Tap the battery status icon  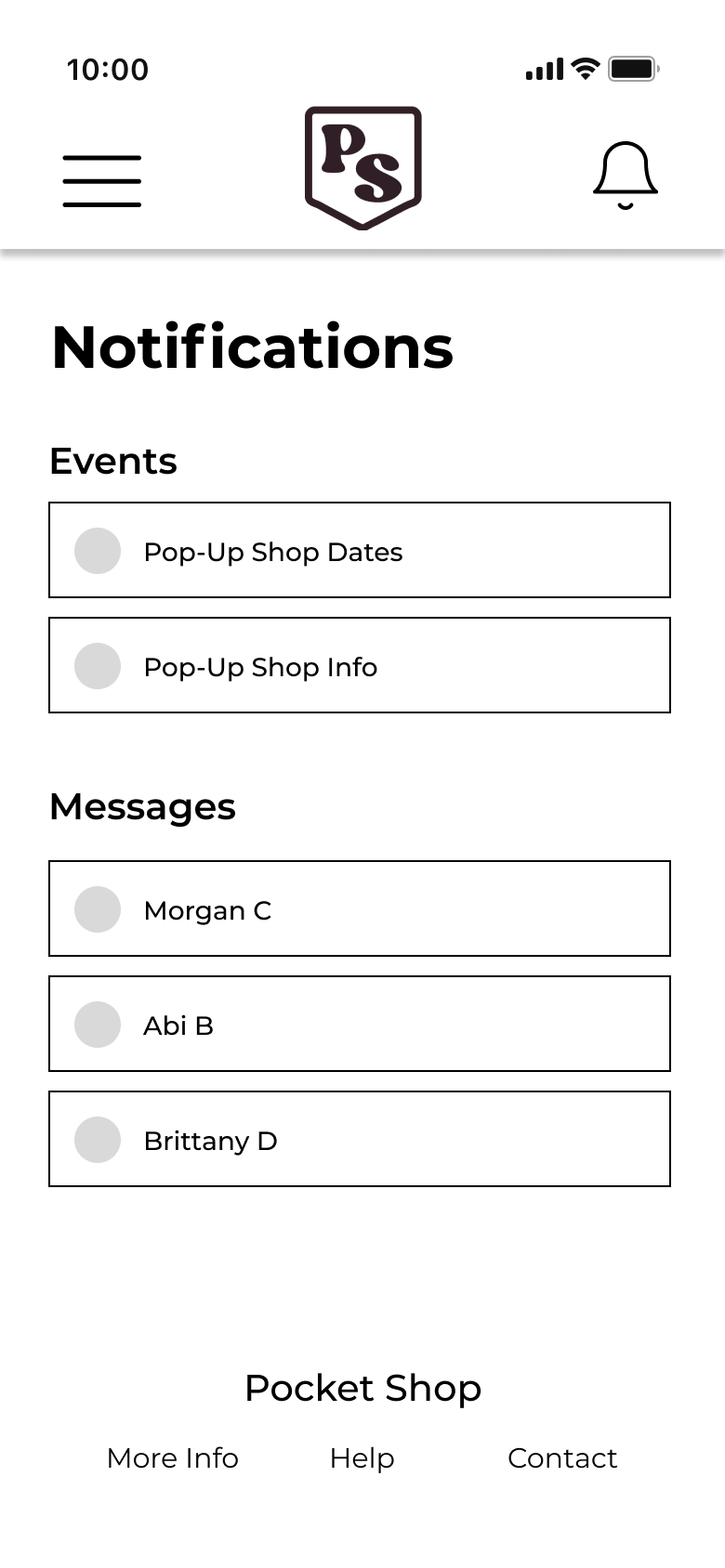[x=634, y=69]
